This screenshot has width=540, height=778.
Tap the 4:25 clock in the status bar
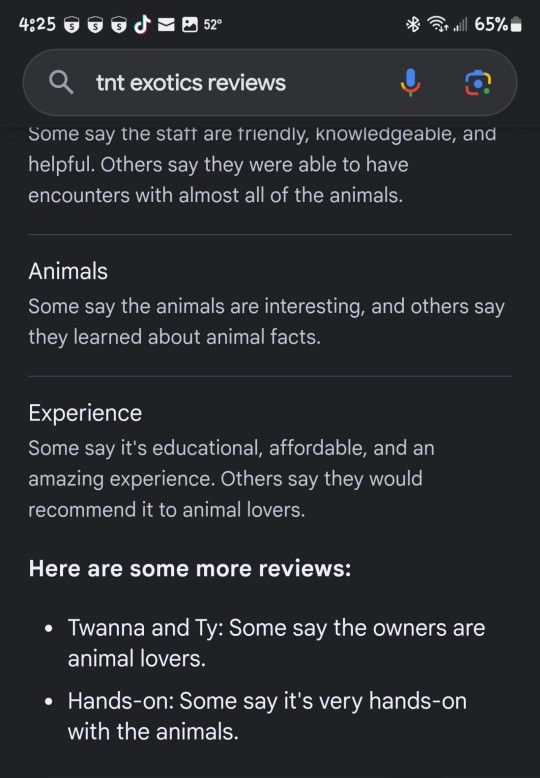[37, 24]
